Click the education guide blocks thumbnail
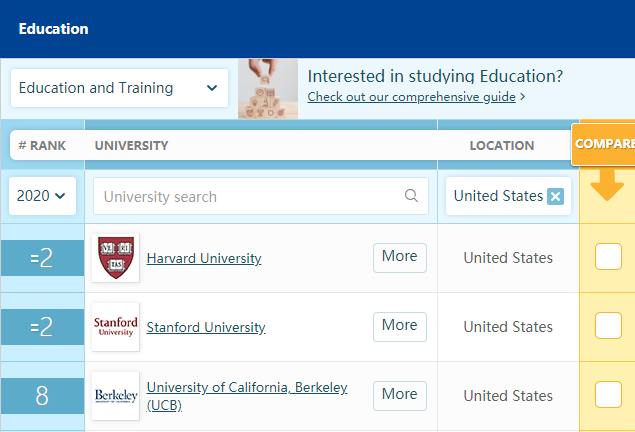The image size is (635, 432). tap(267, 88)
